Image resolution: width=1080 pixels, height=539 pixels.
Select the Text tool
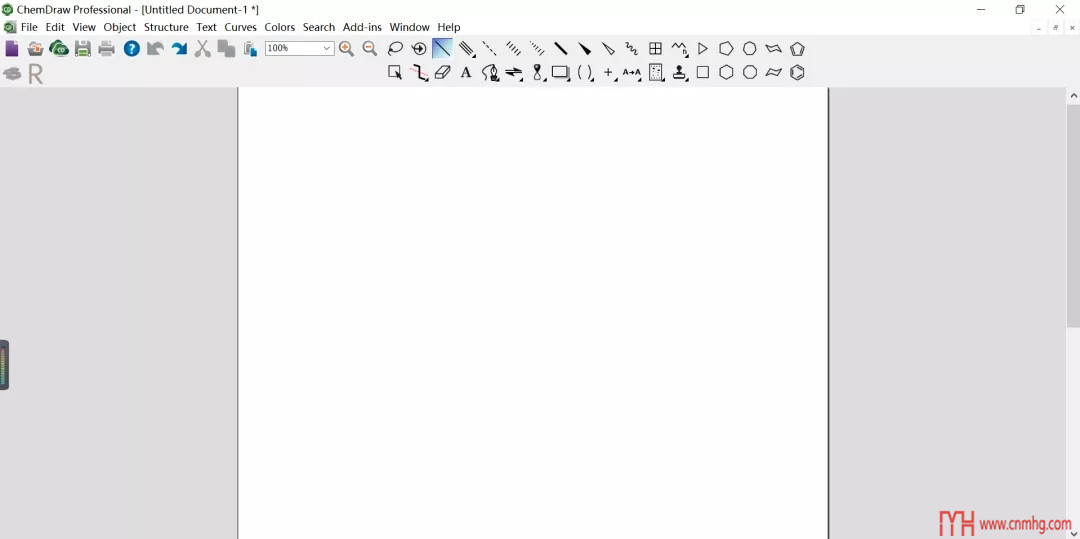pyautogui.click(x=466, y=72)
